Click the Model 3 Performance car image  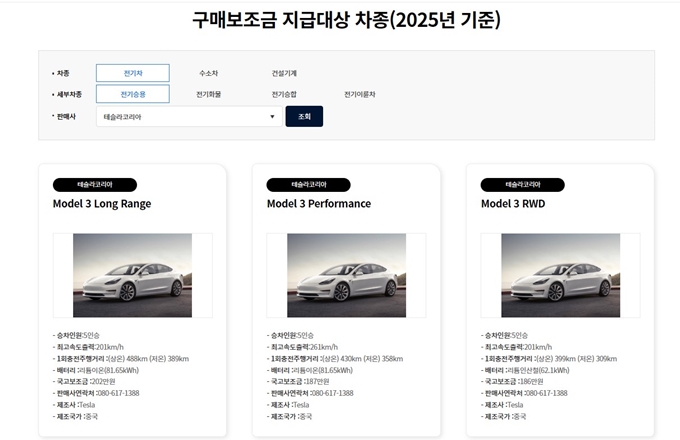(x=347, y=275)
